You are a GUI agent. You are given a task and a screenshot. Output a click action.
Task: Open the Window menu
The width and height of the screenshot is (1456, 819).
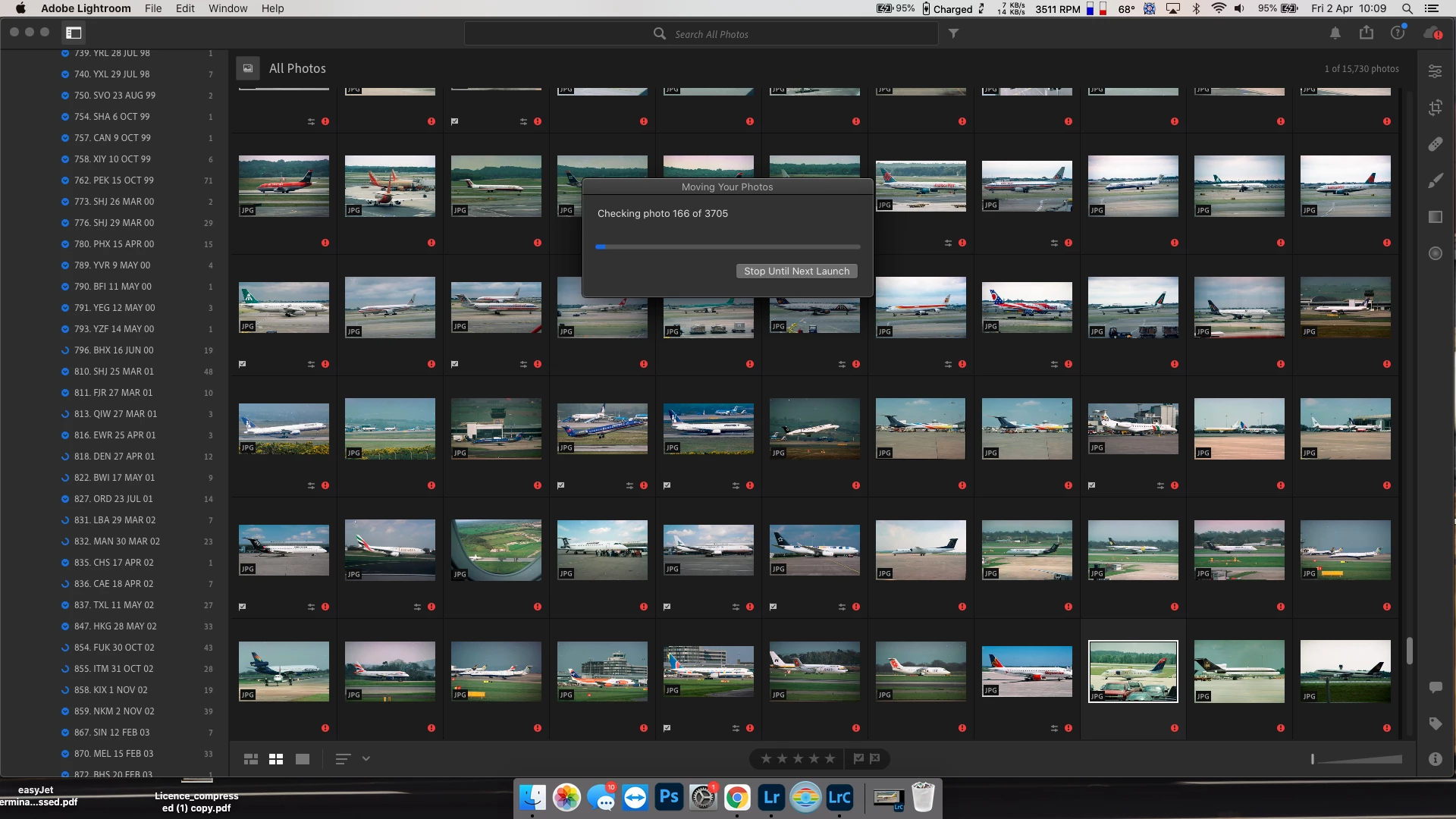click(227, 8)
